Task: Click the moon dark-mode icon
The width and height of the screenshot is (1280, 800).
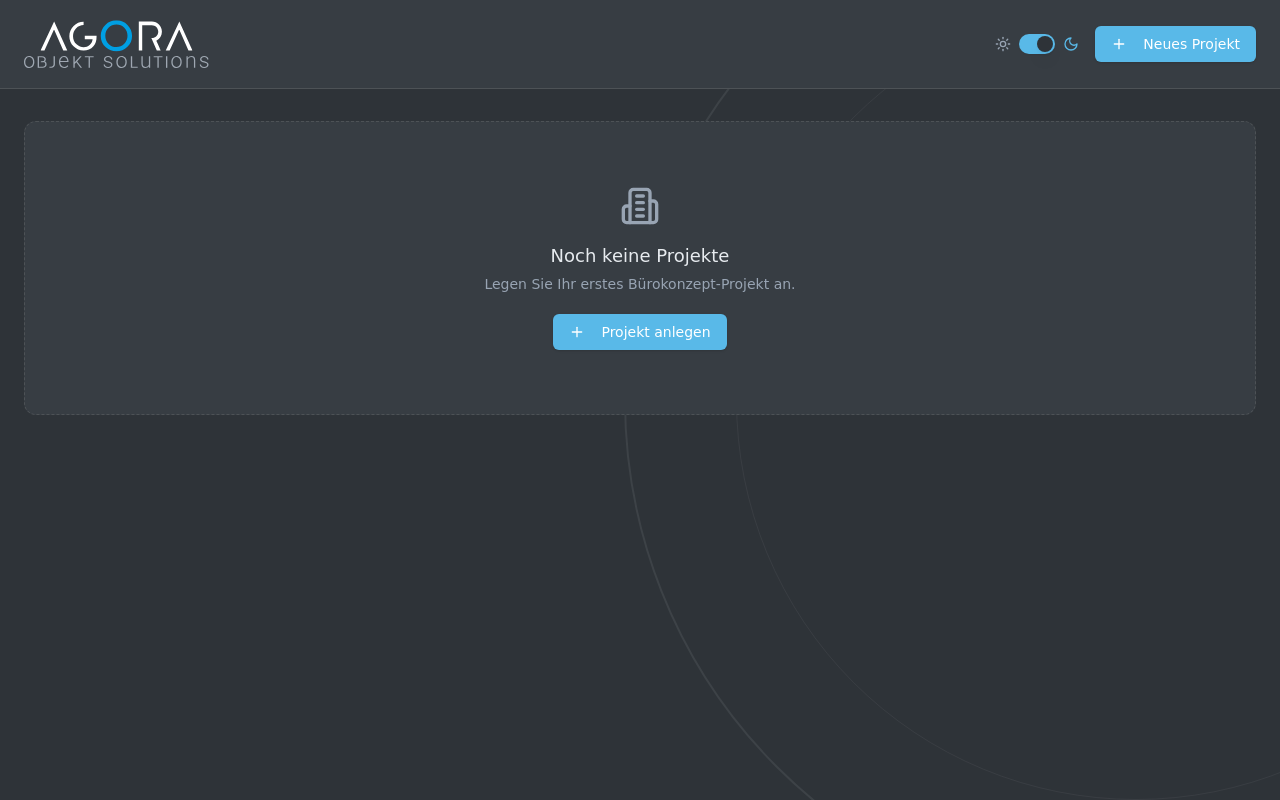Action: [1071, 44]
